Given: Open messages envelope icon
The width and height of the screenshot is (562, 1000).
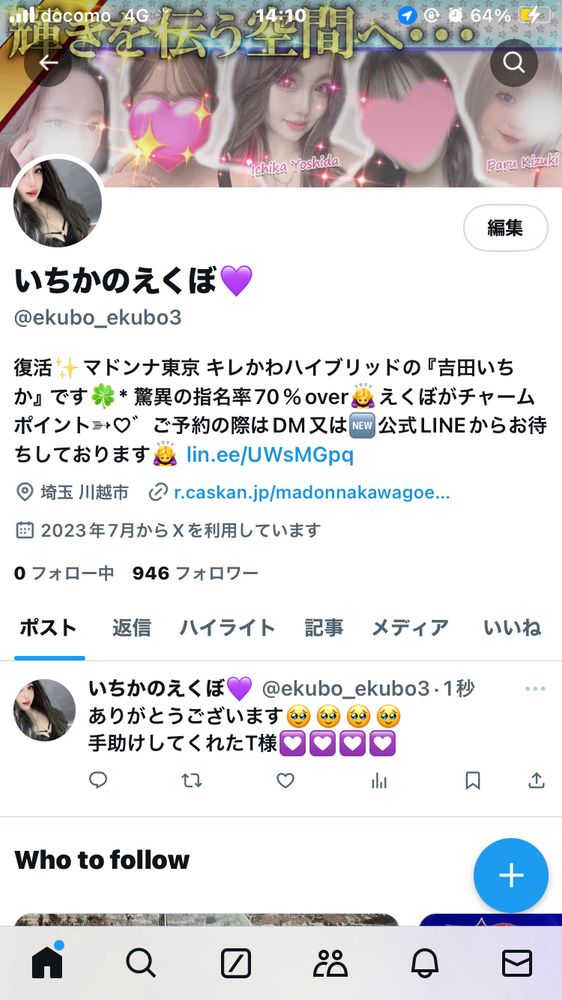Looking at the screenshot, I should pos(517,963).
